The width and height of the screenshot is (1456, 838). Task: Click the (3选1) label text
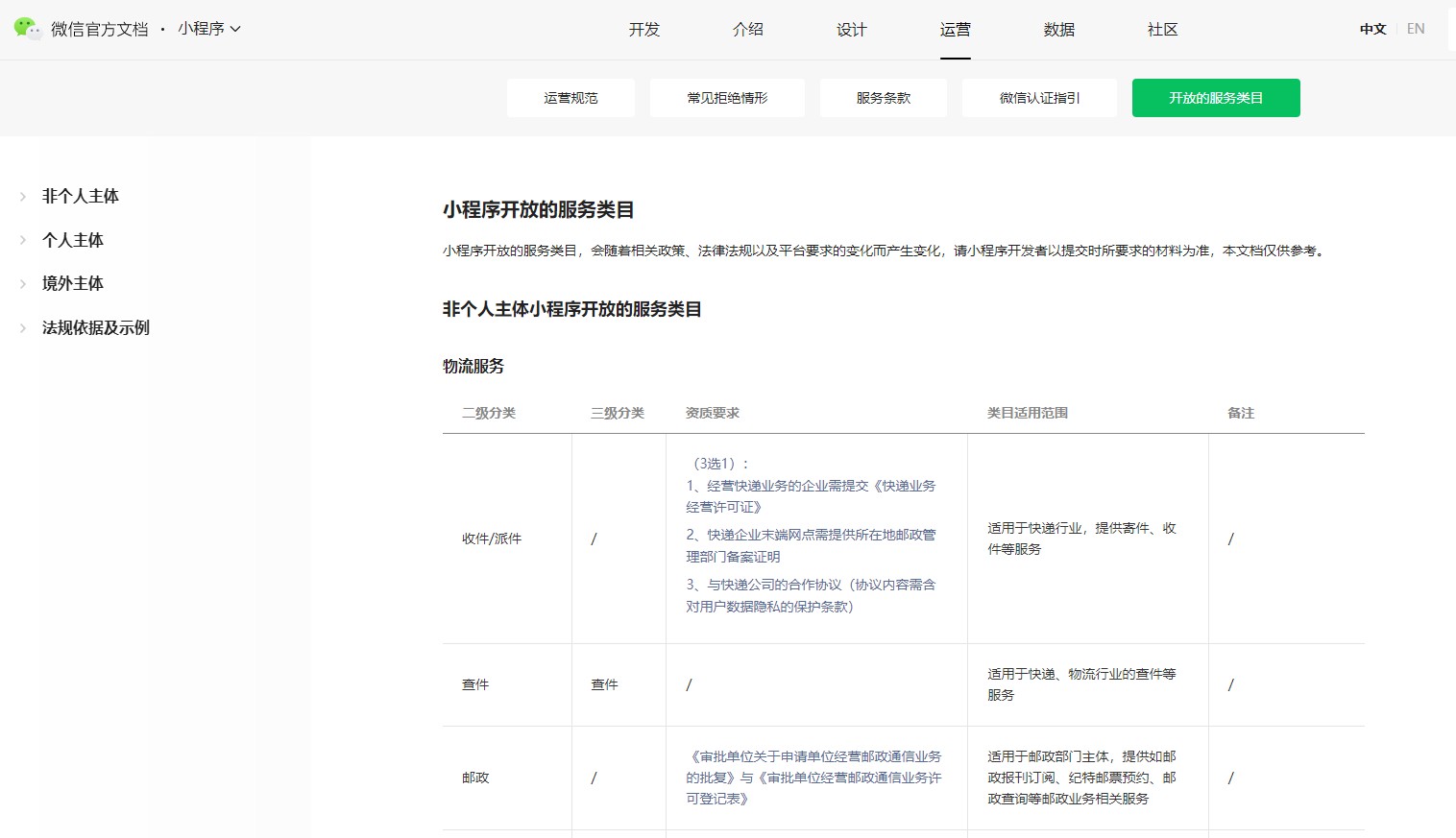coord(717,464)
